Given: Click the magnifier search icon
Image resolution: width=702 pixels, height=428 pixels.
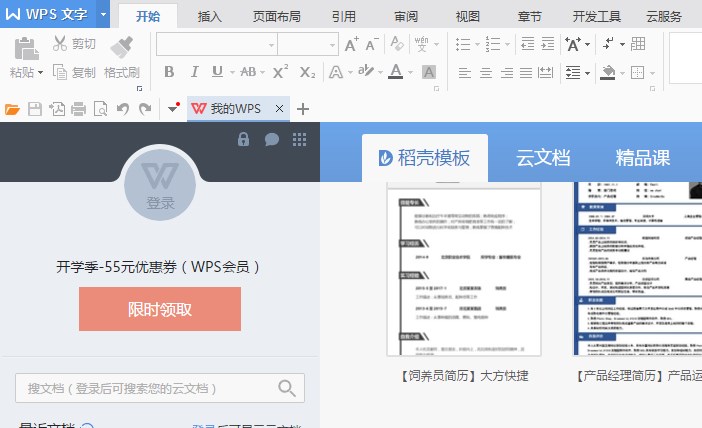Looking at the screenshot, I should [x=287, y=388].
